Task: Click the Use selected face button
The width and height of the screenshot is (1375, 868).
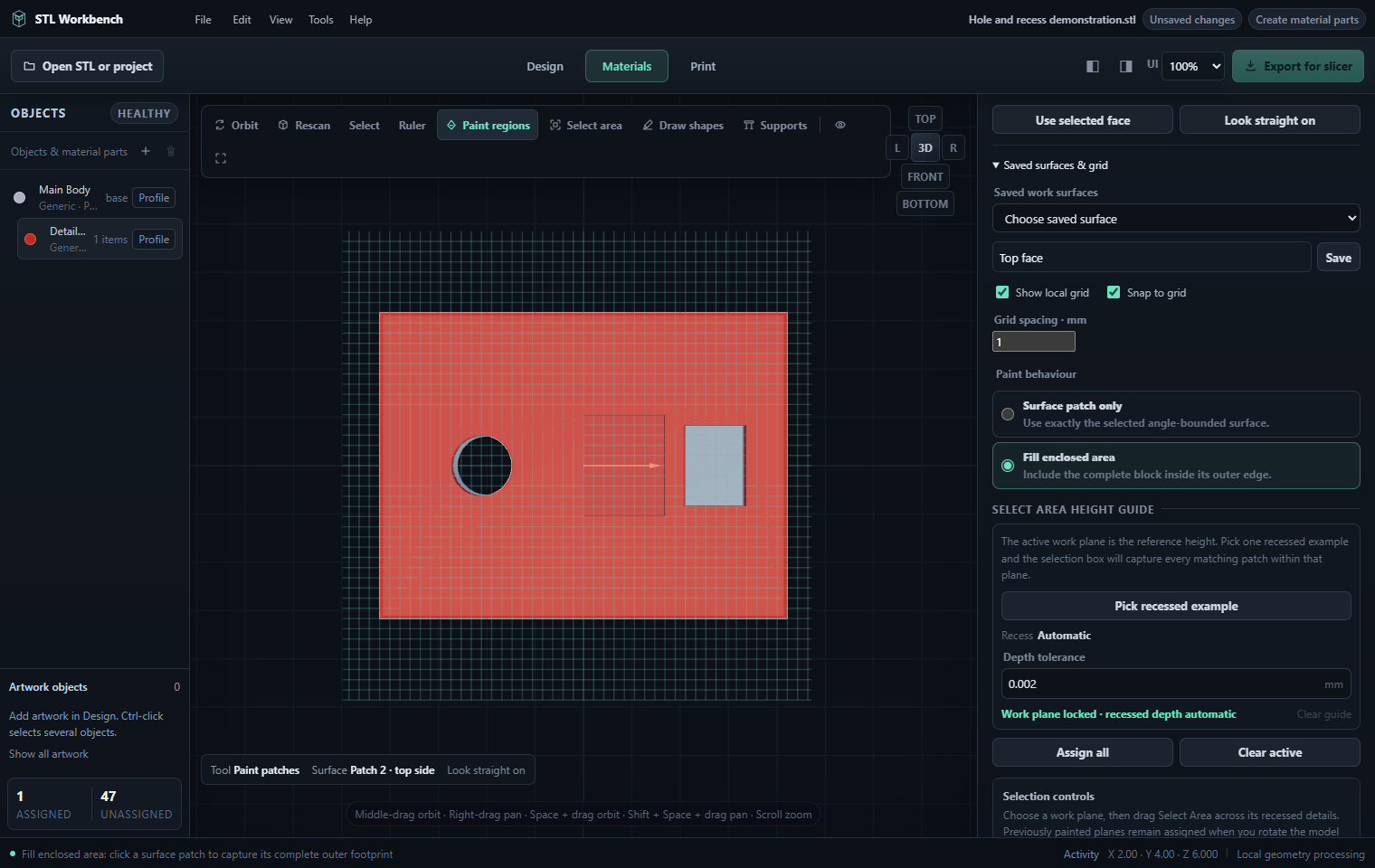Action: (x=1083, y=120)
